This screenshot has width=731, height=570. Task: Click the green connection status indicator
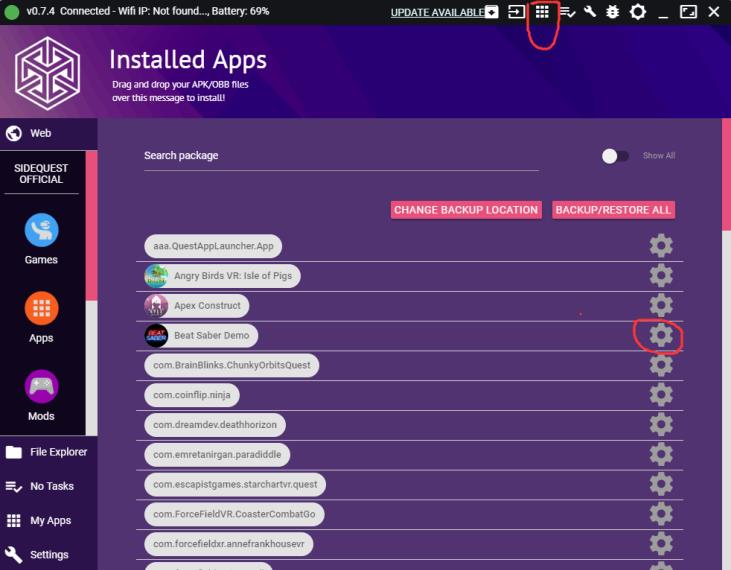pyautogui.click(x=12, y=12)
